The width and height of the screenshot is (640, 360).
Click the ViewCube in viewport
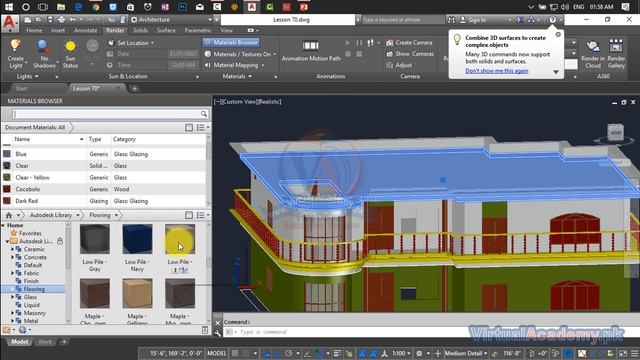point(615,133)
